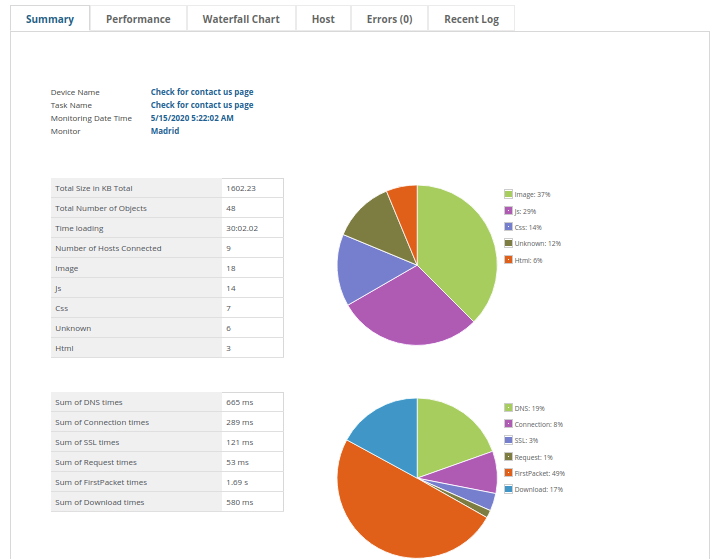Screen dimensions: 718x559
Task: Click the Css 14% legend swatch
Action: point(508,227)
